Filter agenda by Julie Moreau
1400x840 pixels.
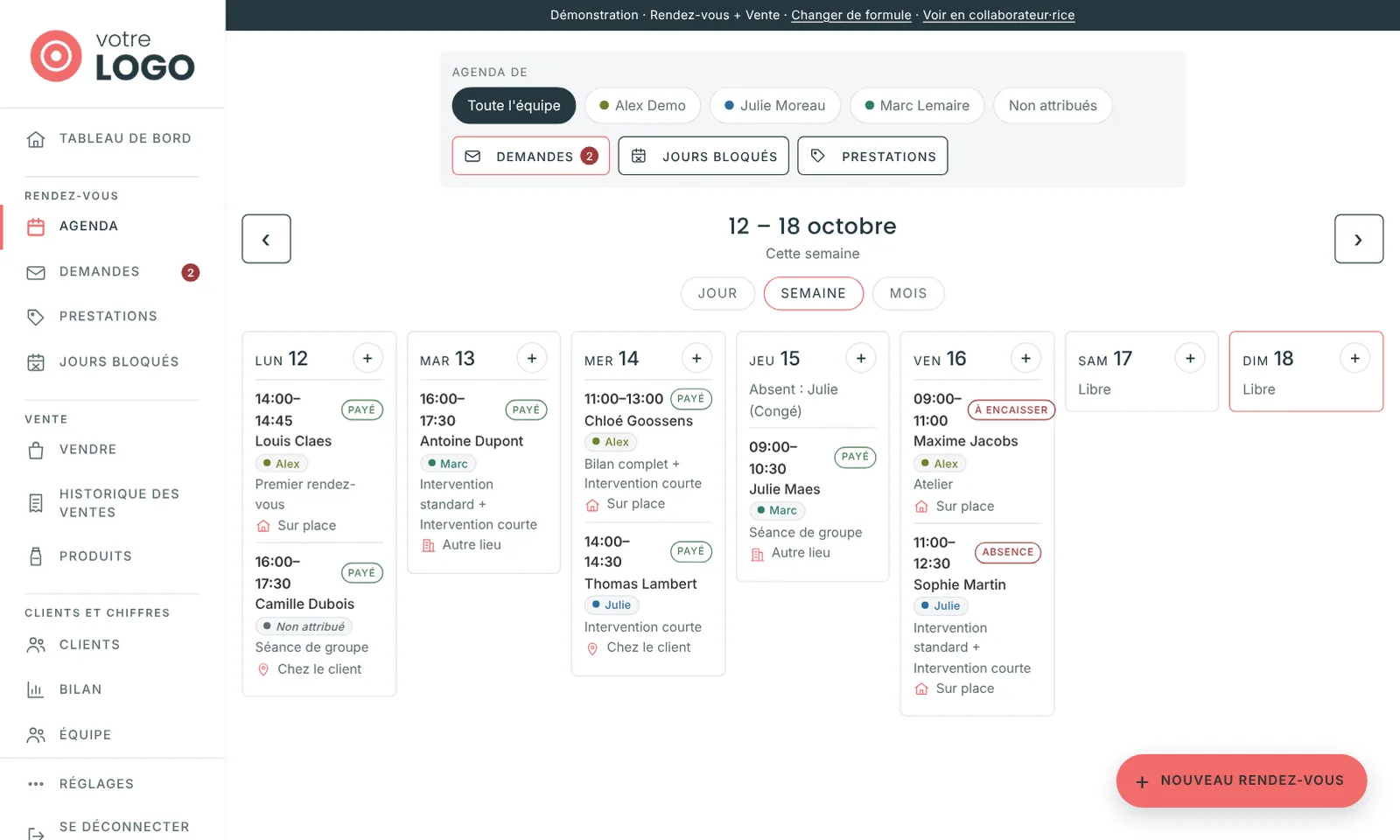click(x=775, y=106)
